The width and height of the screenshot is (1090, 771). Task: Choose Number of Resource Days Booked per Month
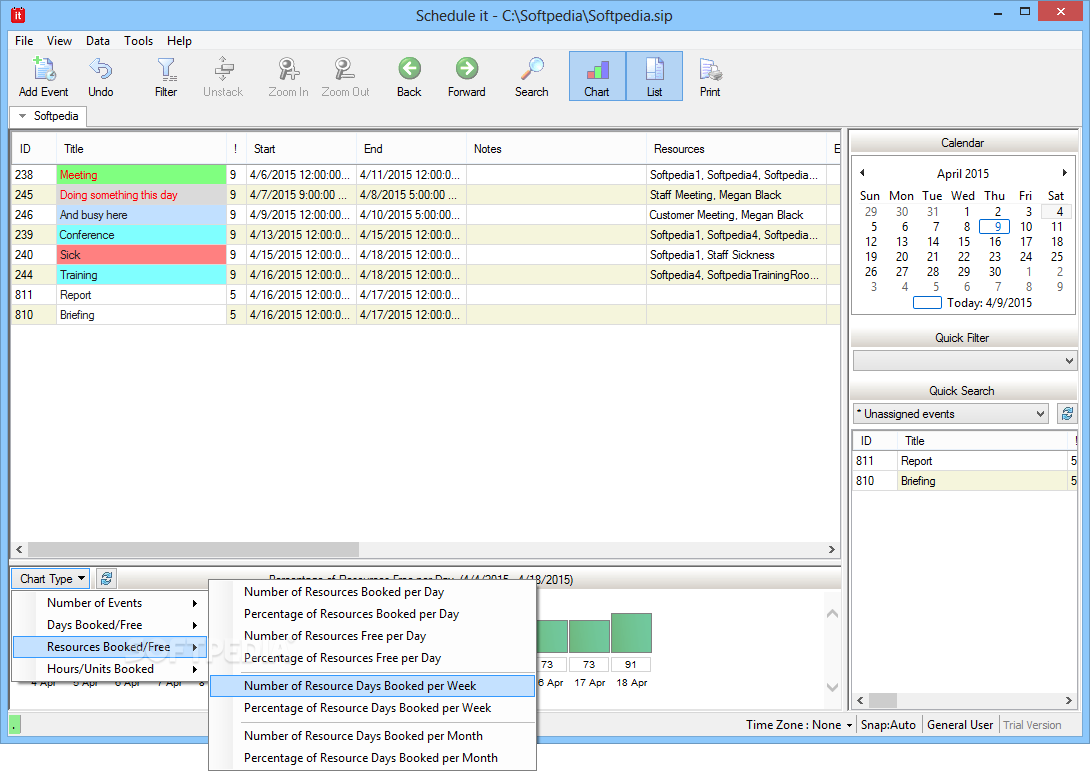[x=373, y=736]
